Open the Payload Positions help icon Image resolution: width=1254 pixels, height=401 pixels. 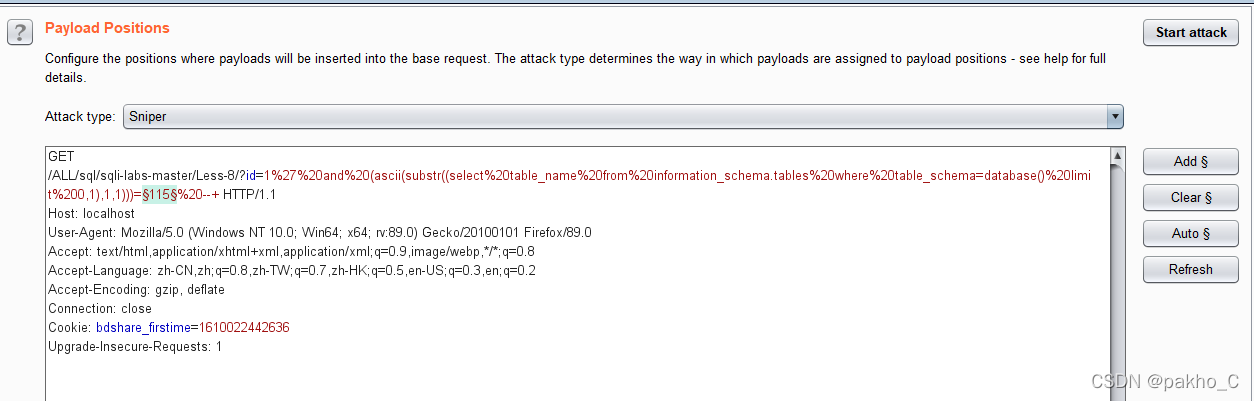pyautogui.click(x=20, y=33)
